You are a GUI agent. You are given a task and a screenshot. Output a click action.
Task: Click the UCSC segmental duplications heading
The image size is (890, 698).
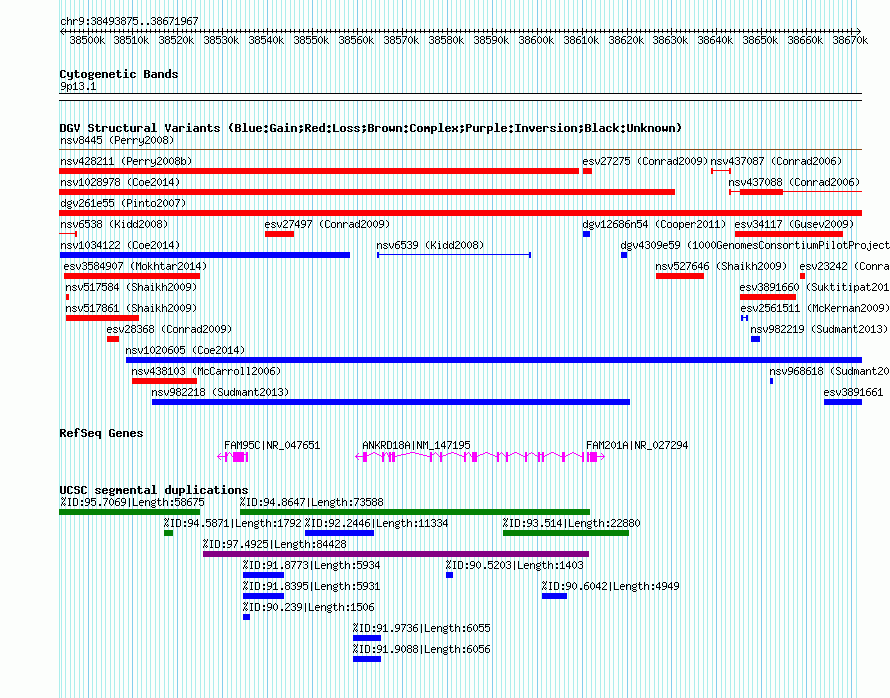click(154, 490)
